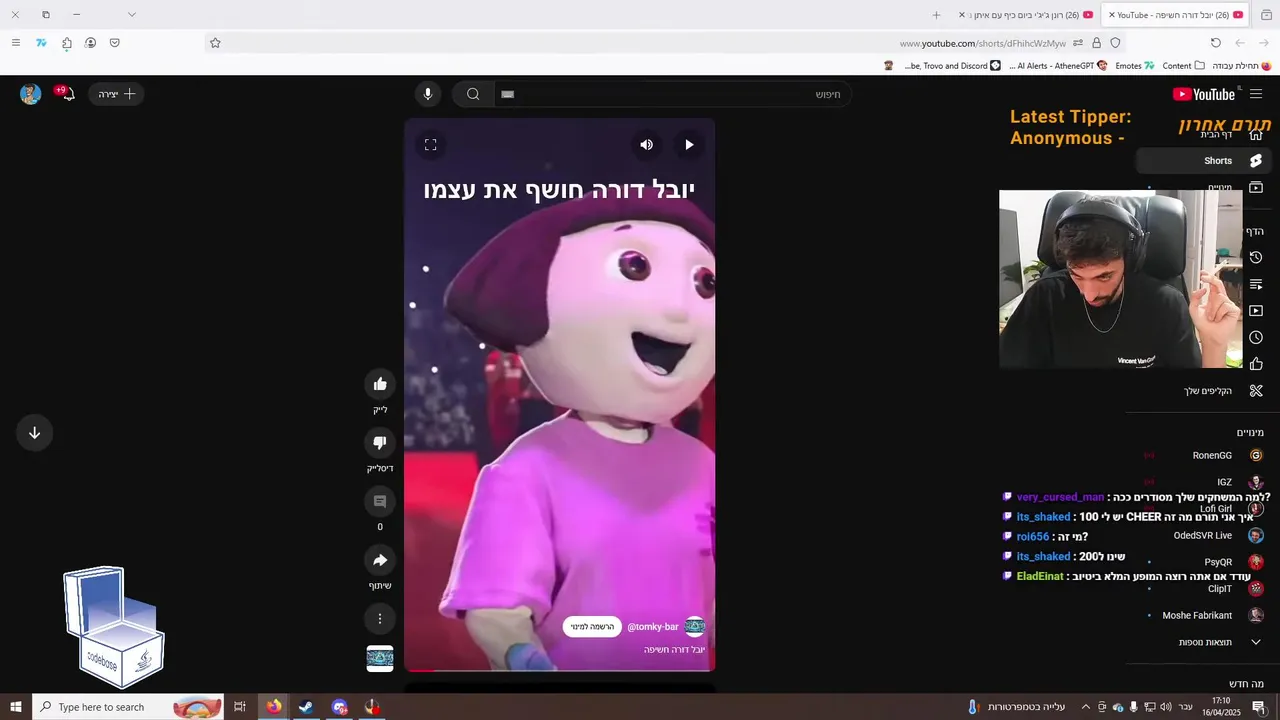Open your videos icon in sidebar
Viewport: 1280px width, 720px height.
[x=1256, y=311]
